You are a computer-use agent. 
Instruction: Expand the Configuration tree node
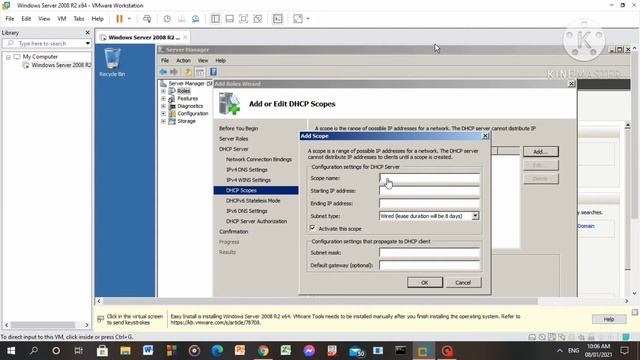[163, 114]
